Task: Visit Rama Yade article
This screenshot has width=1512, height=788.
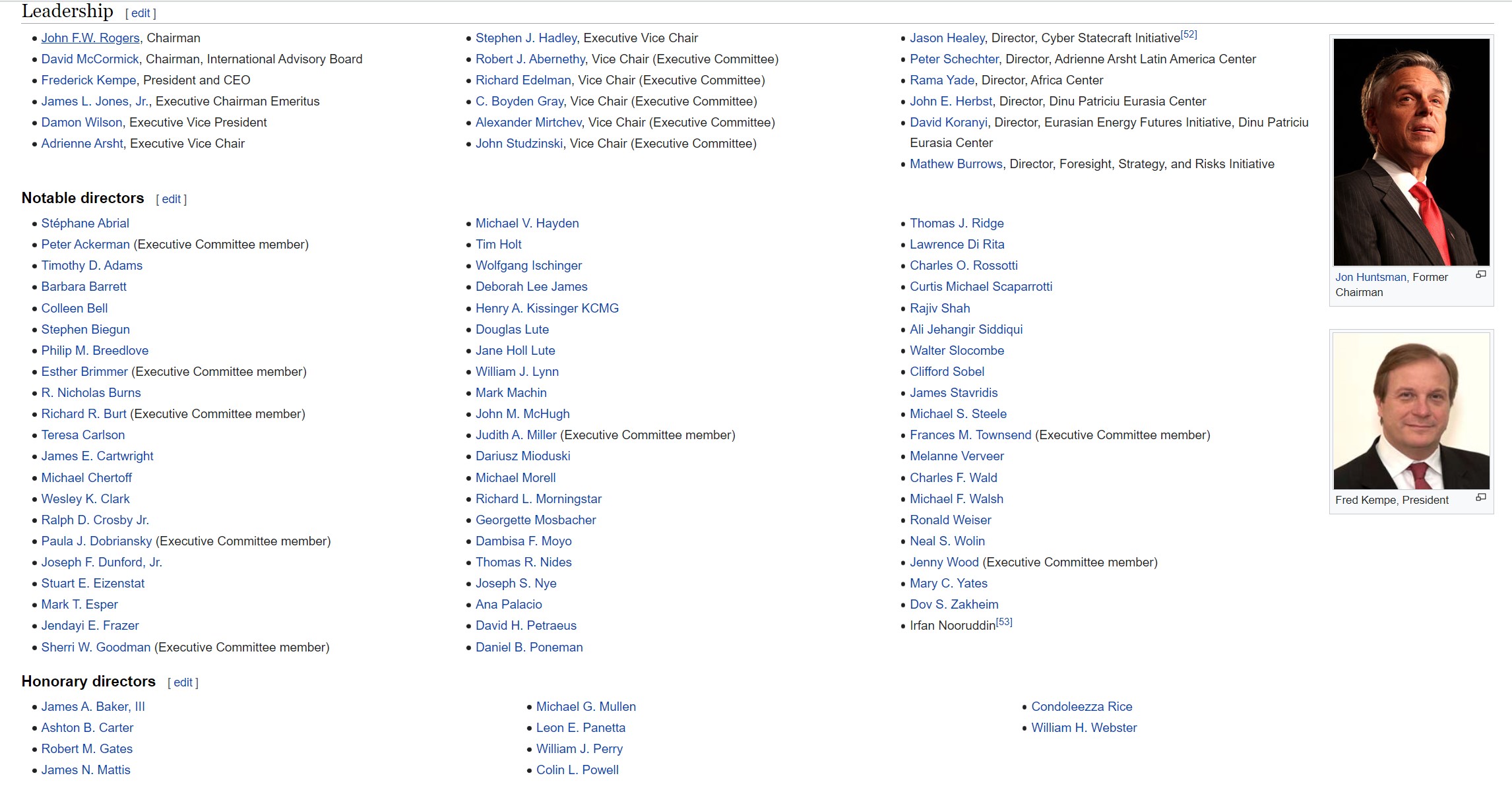Action: (x=942, y=80)
